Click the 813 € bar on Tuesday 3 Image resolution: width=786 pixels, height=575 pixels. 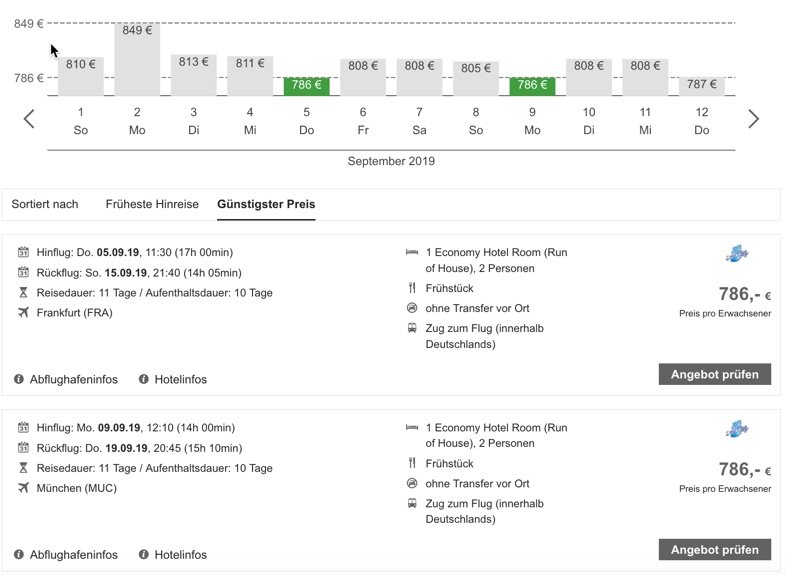click(x=193, y=75)
